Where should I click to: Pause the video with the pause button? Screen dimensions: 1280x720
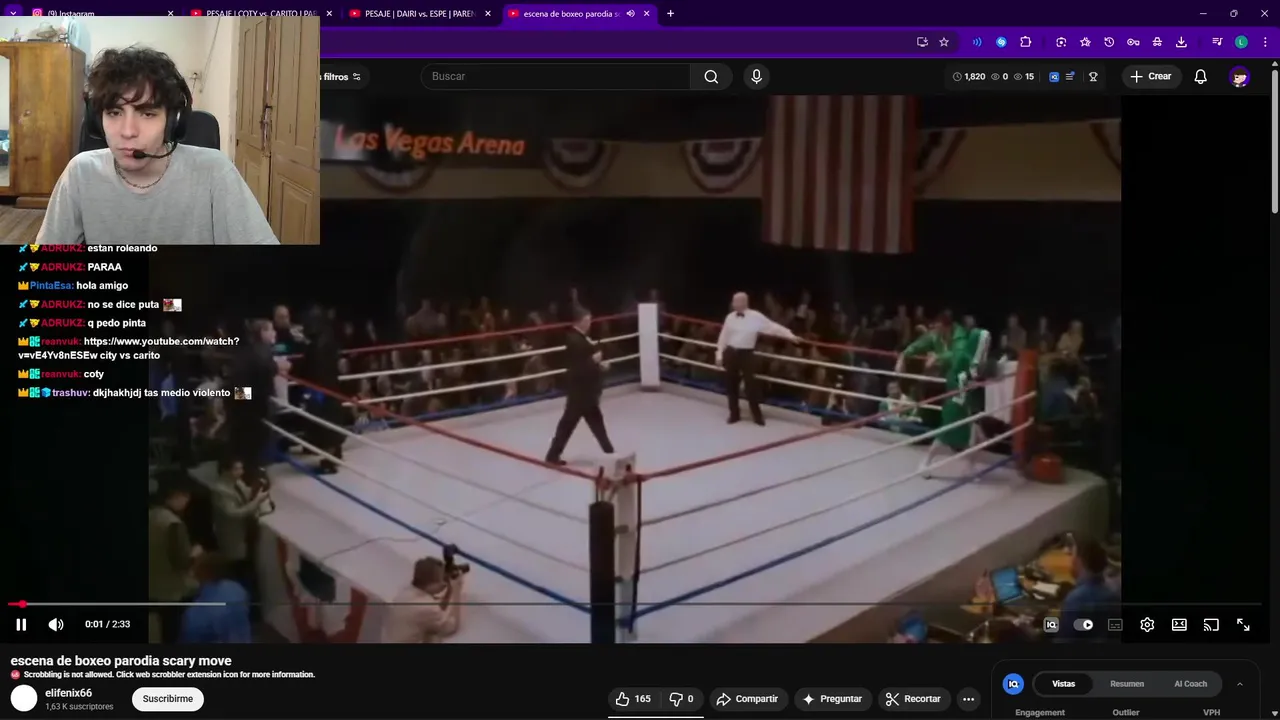click(x=21, y=624)
